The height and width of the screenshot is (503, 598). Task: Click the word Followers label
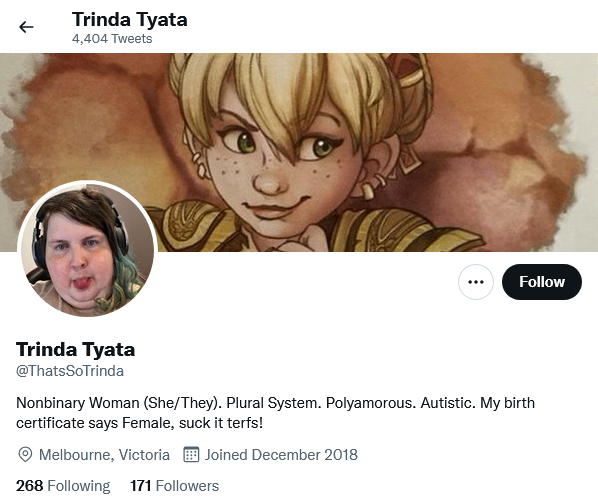[x=187, y=486]
